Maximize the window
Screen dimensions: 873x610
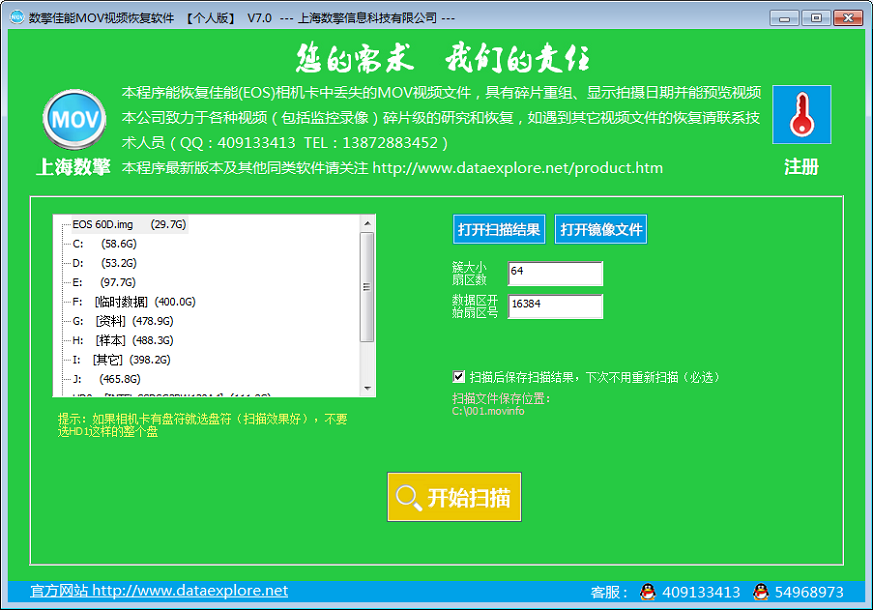pyautogui.click(x=816, y=18)
